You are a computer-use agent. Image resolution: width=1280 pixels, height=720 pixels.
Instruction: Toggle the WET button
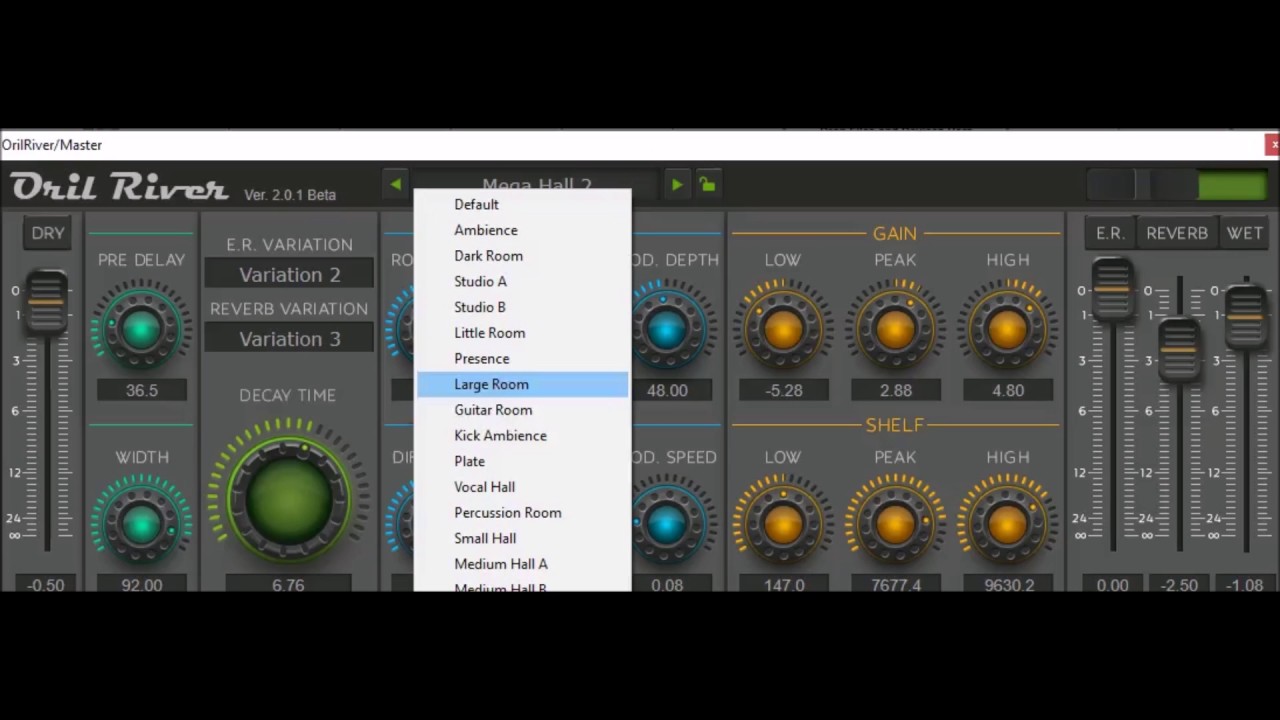[x=1245, y=233]
